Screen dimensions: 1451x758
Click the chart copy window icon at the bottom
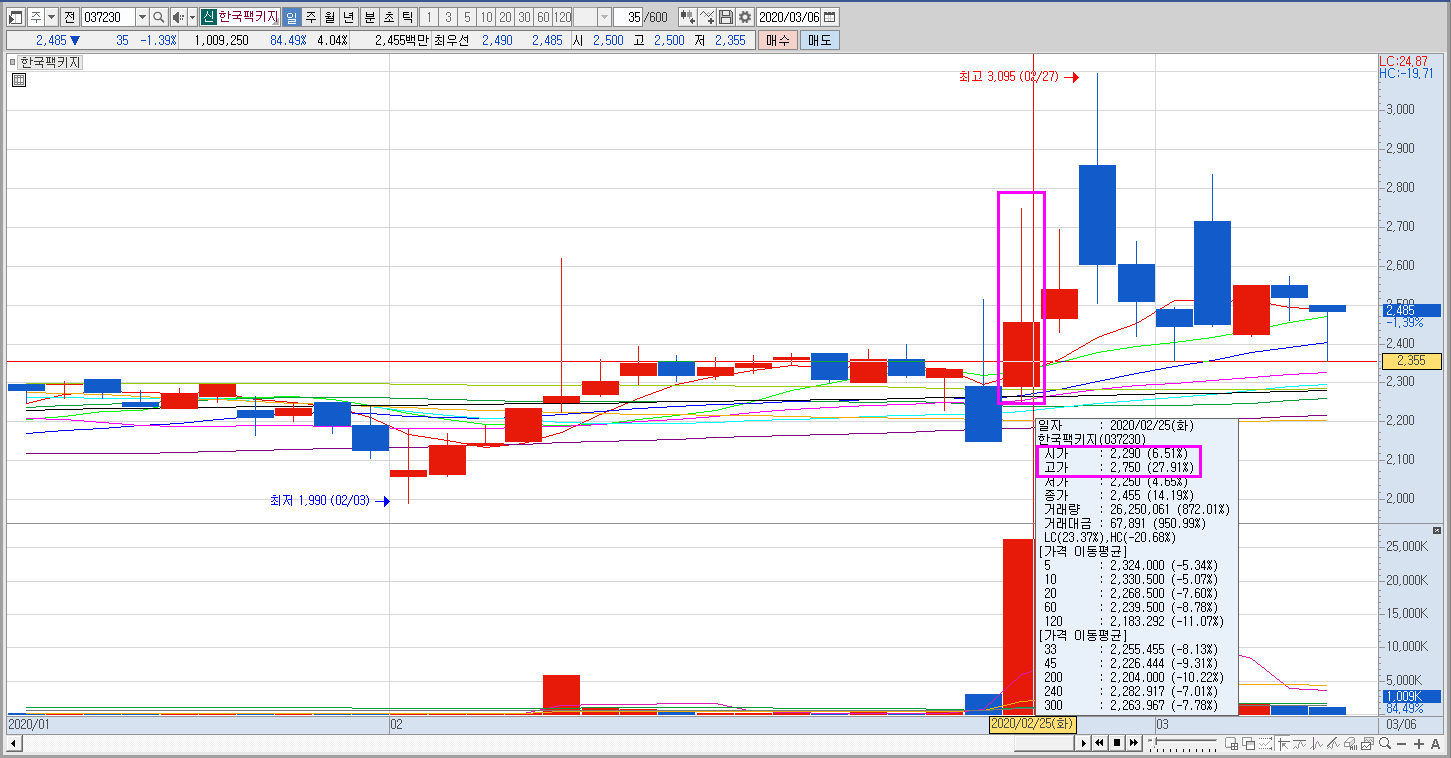pos(1367,743)
